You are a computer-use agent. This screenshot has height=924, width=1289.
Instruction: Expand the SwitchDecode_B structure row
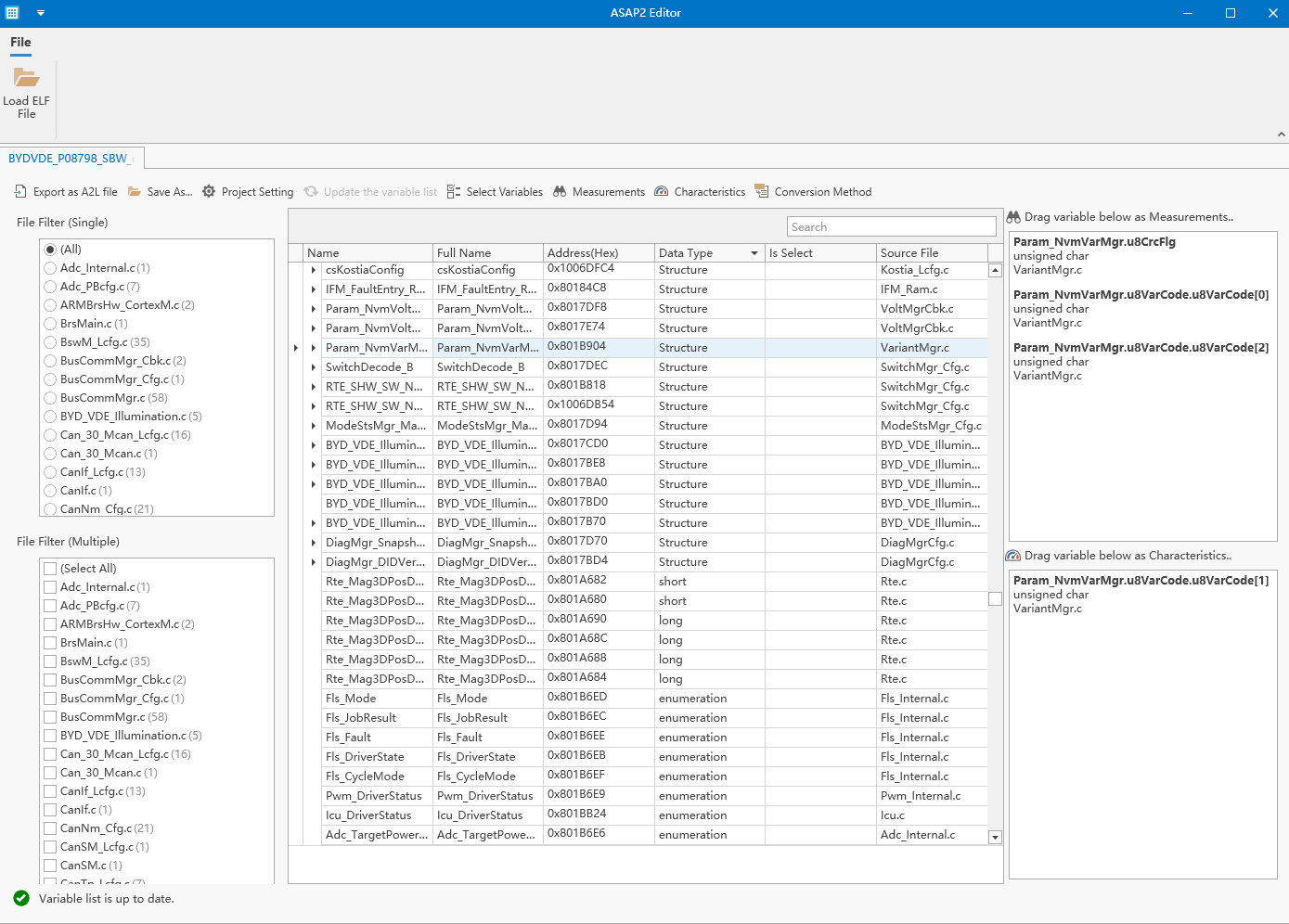[x=314, y=367]
